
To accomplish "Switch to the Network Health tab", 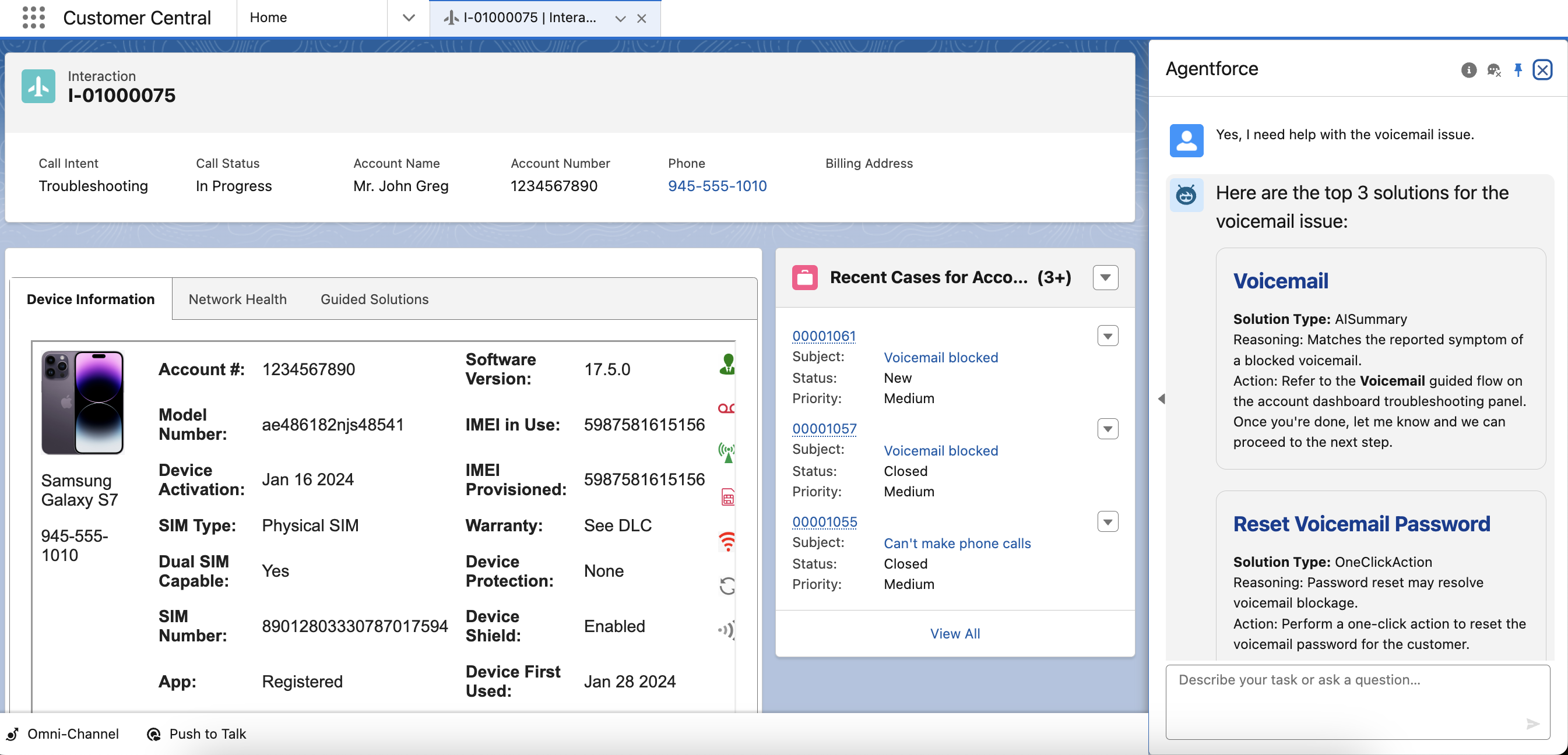I will tap(237, 299).
